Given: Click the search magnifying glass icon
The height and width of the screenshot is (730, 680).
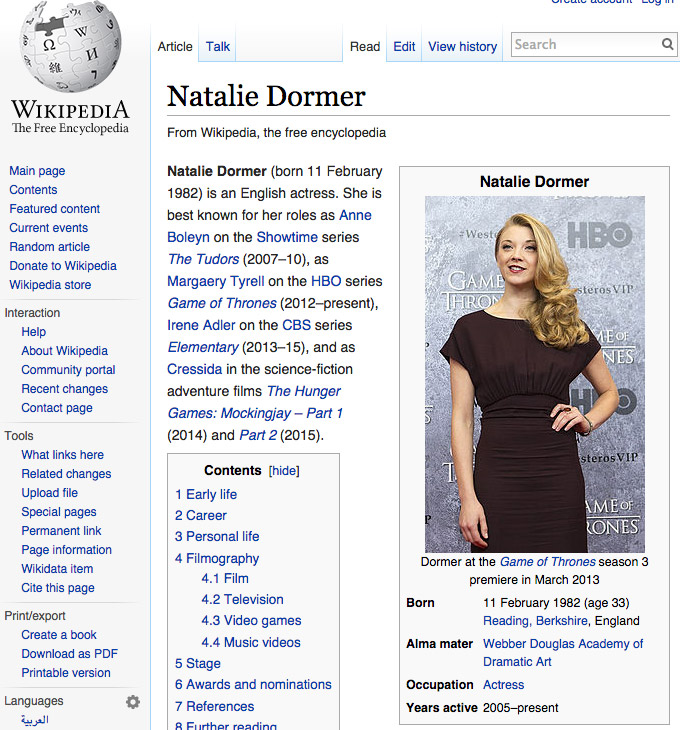Looking at the screenshot, I should click(667, 44).
